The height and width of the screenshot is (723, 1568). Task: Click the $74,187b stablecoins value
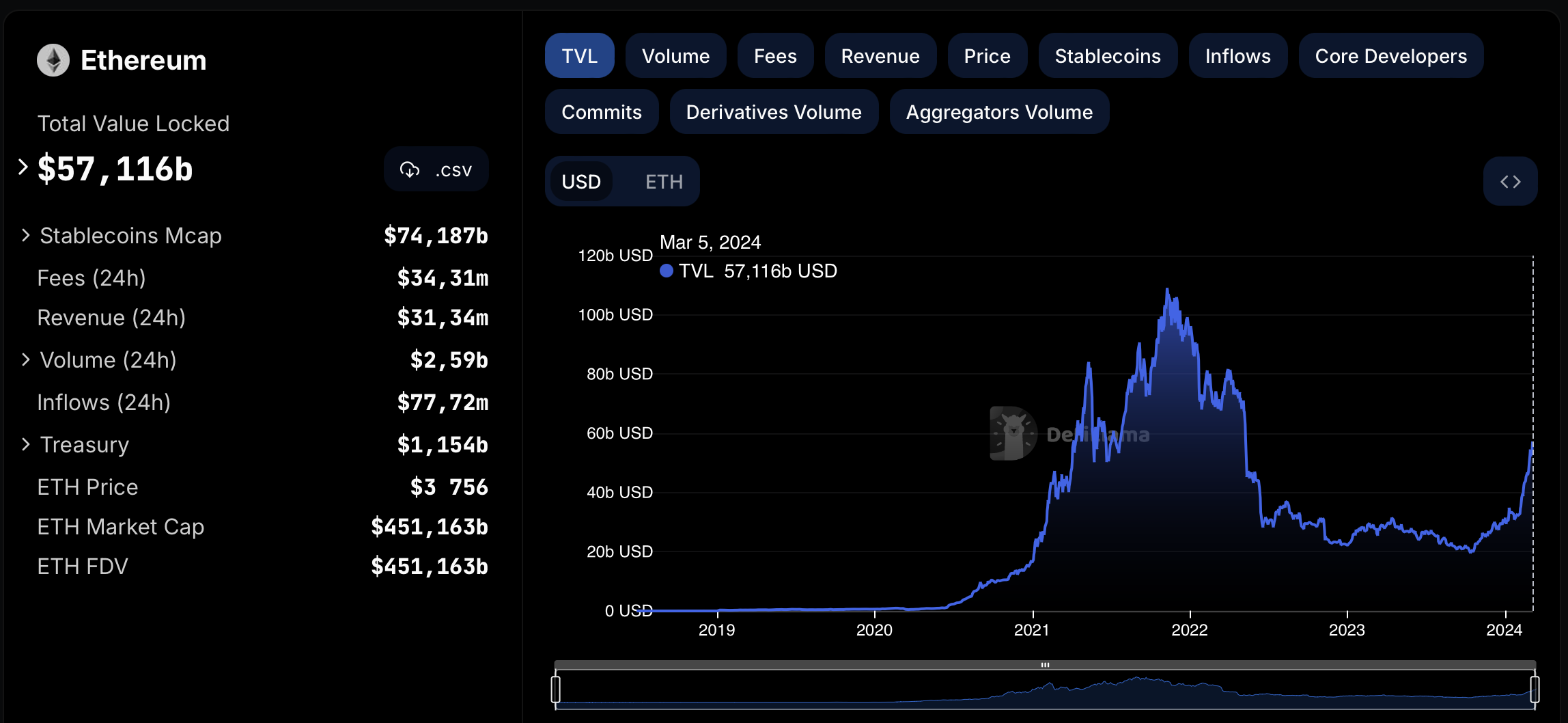point(436,236)
